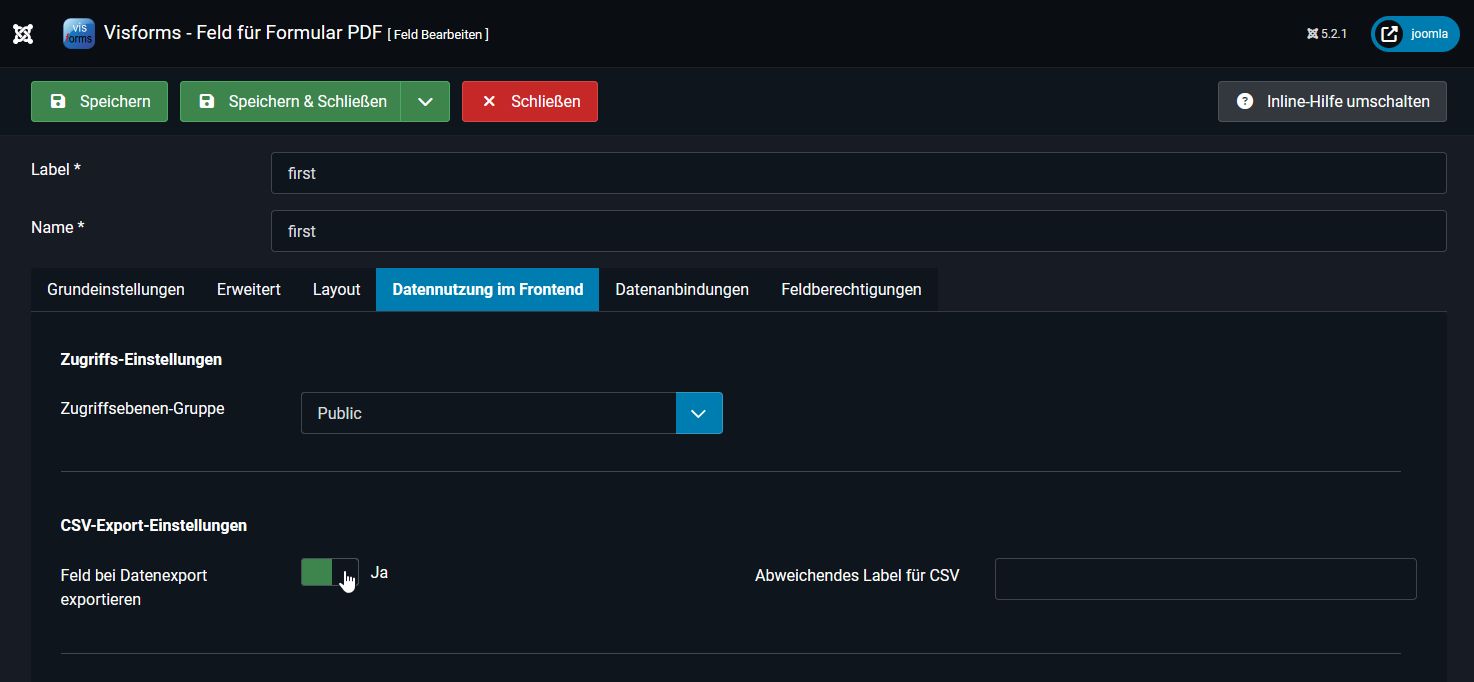Screen dimensions: 1474x682
Task: Click the Joomla version 5.2.1 indicator
Action: 1327,34
